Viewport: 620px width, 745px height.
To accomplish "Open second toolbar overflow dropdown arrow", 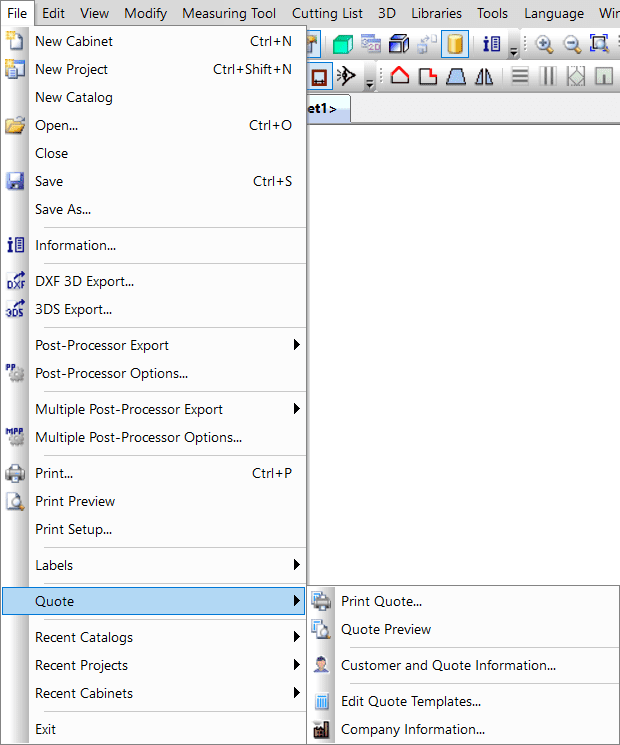I will (370, 84).
